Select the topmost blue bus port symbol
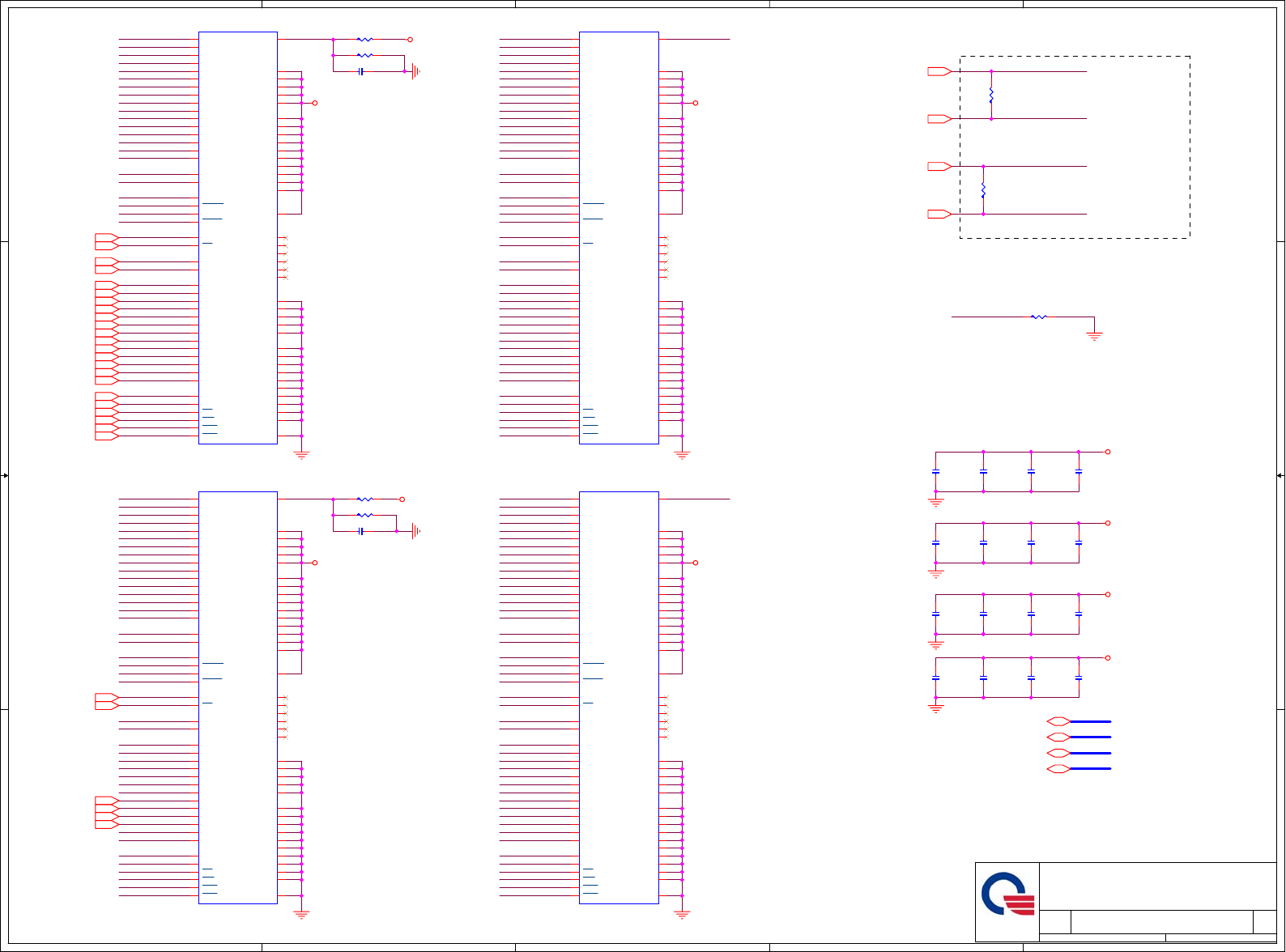This screenshot has width=1286, height=952. [1058, 721]
